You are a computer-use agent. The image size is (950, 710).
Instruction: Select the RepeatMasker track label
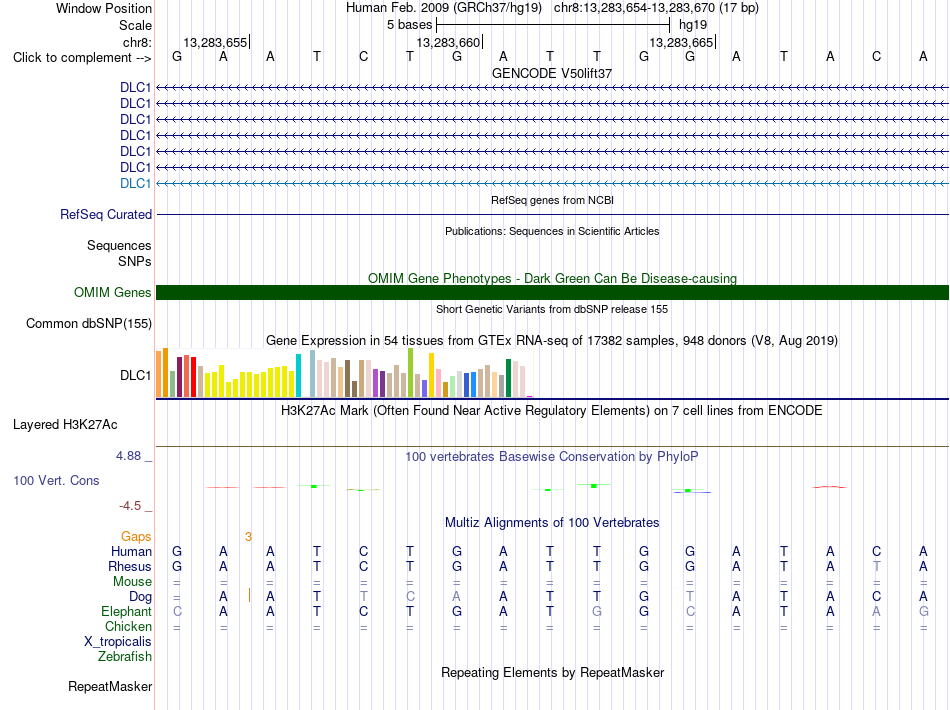(x=110, y=687)
